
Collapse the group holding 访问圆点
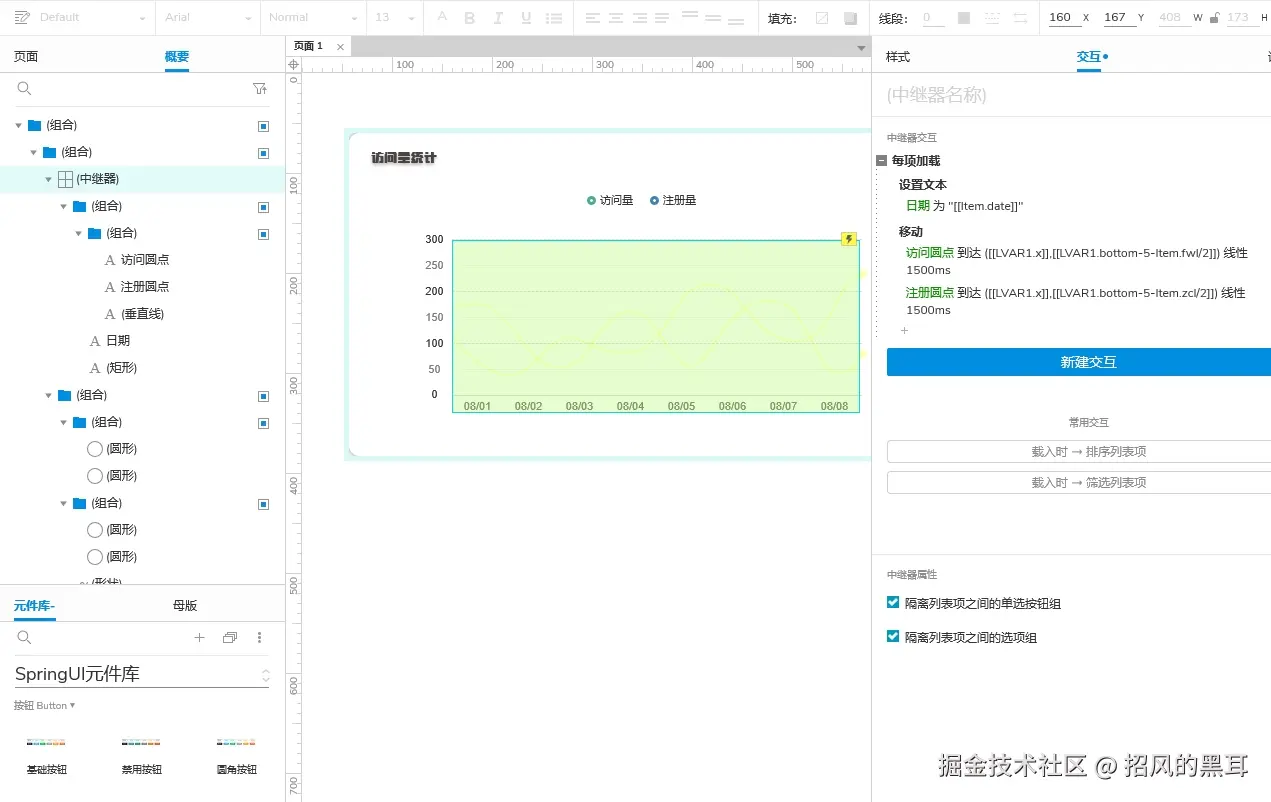(x=78, y=233)
